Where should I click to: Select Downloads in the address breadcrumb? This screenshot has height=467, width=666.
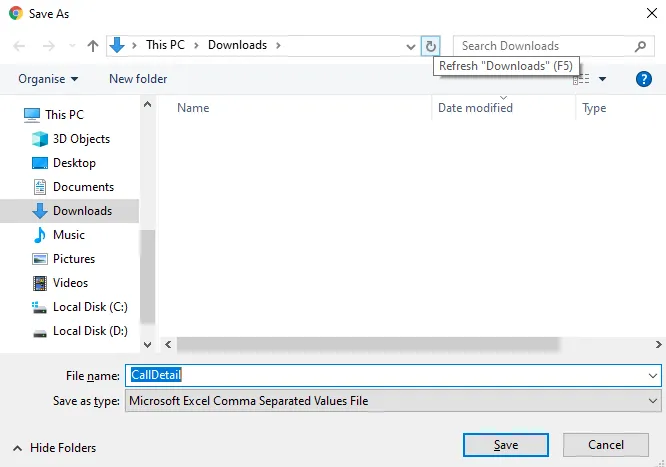point(237,45)
